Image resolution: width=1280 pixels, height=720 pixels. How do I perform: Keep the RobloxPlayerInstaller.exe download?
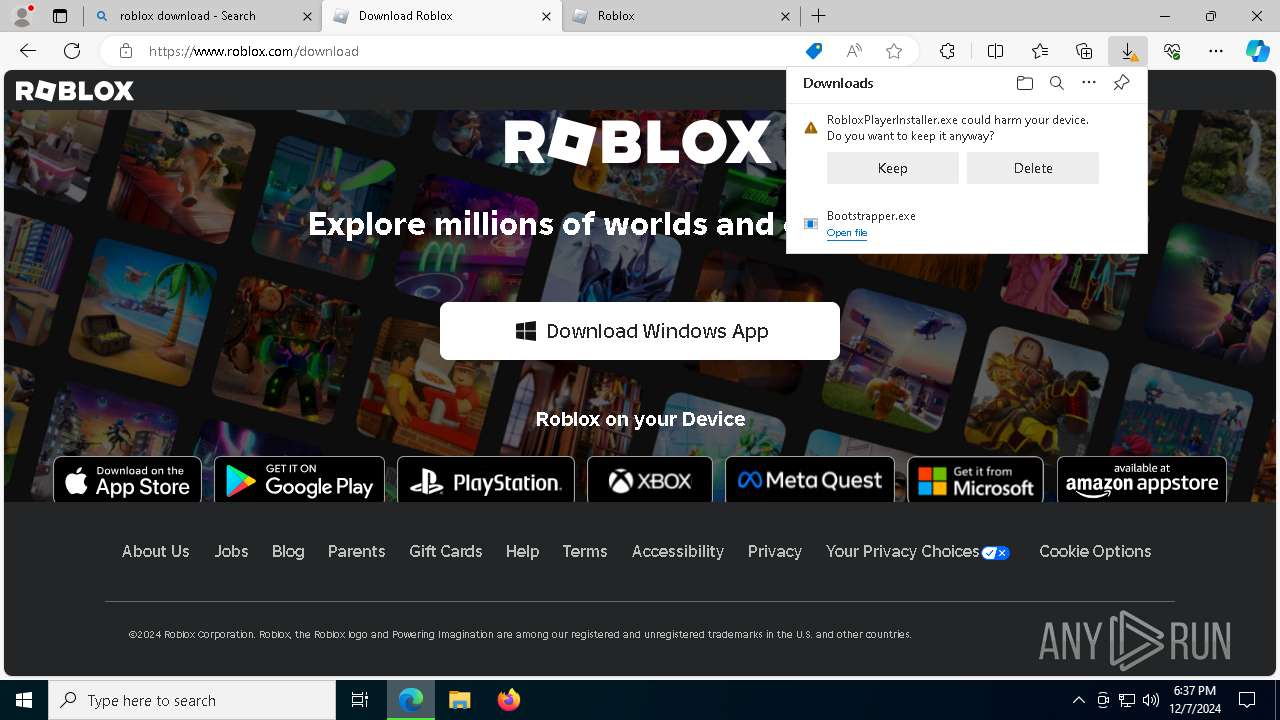click(892, 168)
